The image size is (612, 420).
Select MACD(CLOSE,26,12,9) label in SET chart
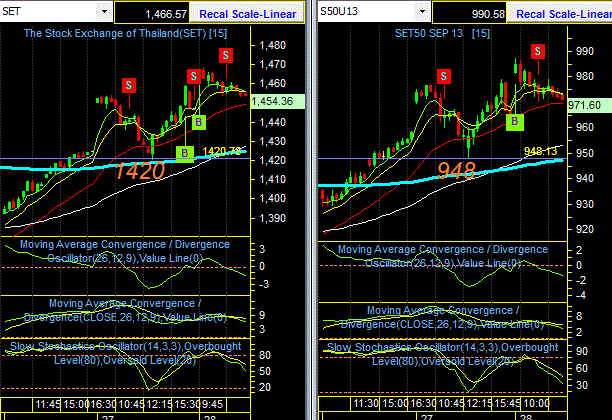click(125, 310)
